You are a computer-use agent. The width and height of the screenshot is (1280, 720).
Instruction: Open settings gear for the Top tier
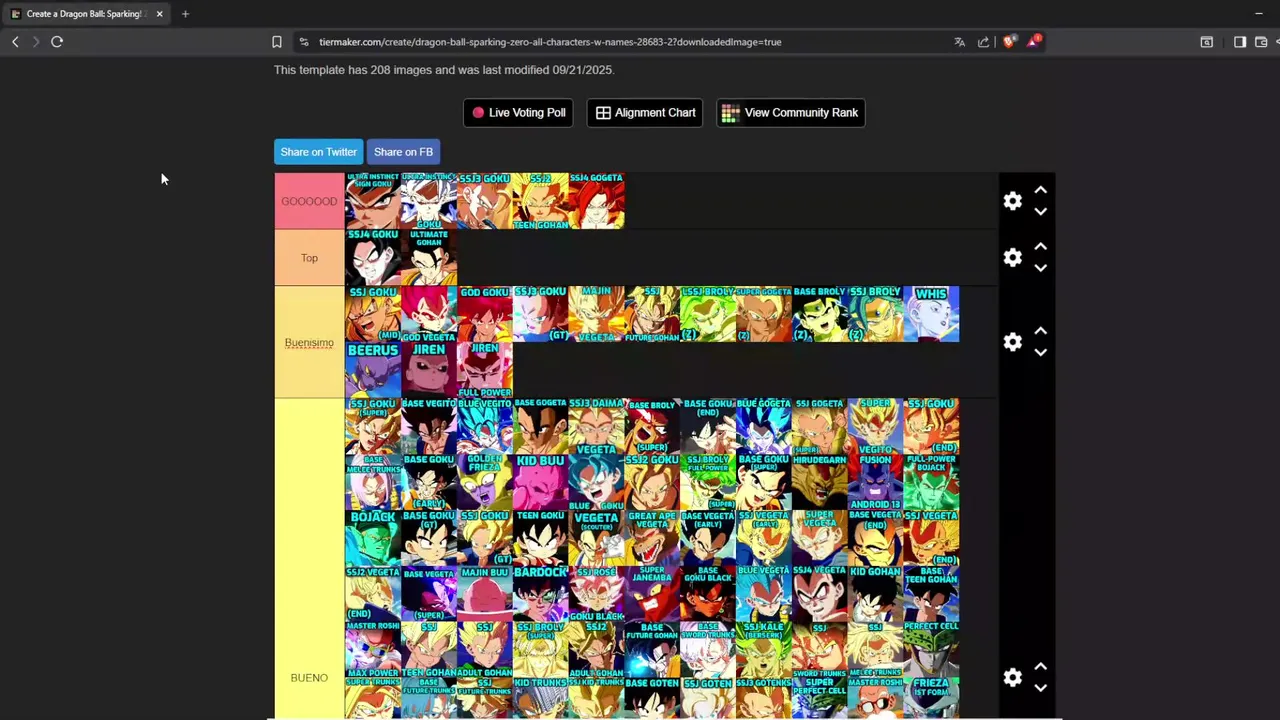click(x=1013, y=258)
